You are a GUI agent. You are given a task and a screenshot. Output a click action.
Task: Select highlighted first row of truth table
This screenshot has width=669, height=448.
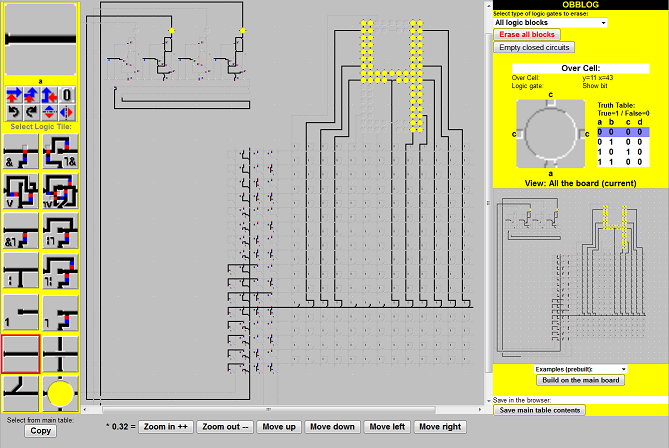(x=622, y=131)
